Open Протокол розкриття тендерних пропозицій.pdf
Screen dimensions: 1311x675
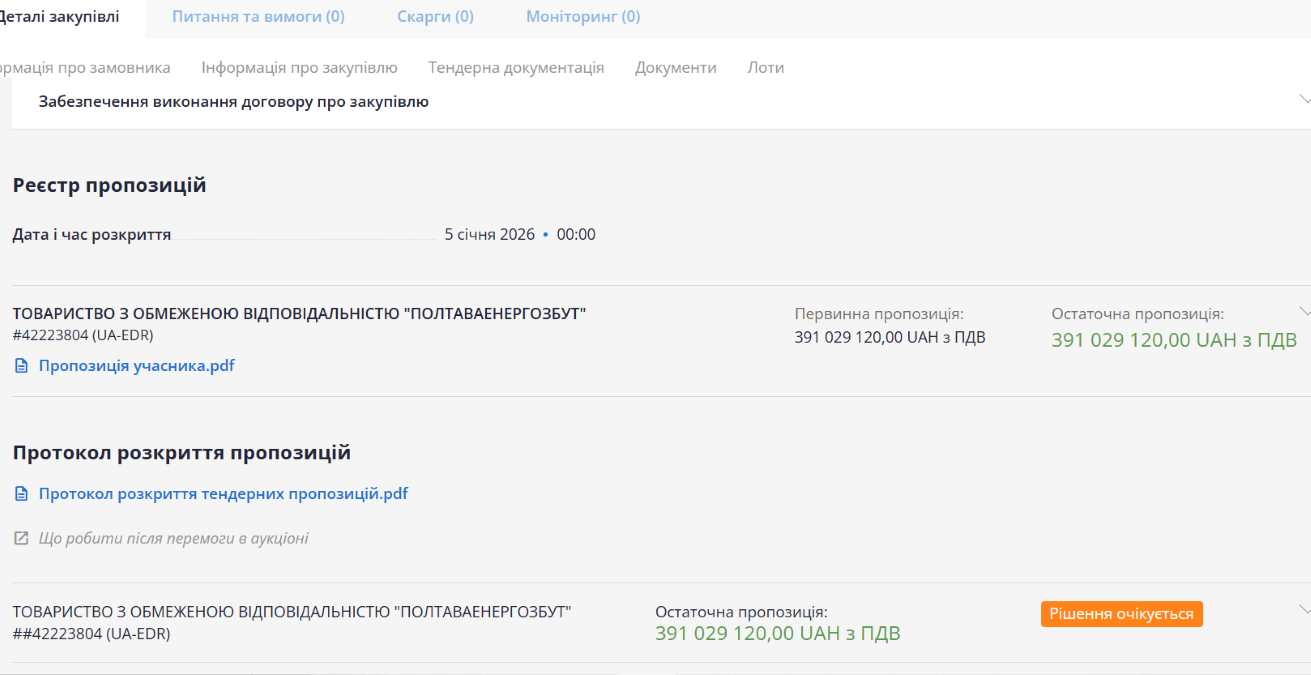click(223, 494)
